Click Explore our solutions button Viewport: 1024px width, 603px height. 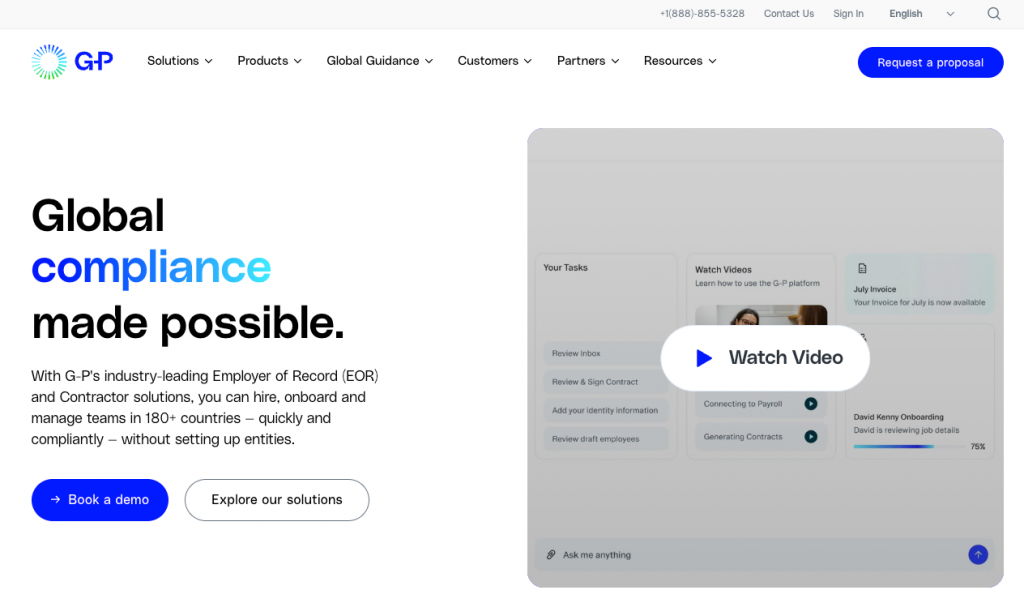(x=277, y=500)
